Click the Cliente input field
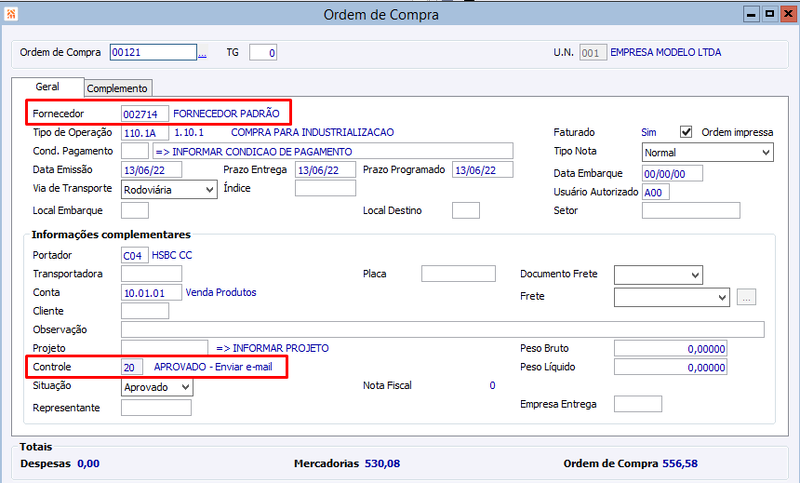The width and height of the screenshot is (800, 483). tap(145, 311)
